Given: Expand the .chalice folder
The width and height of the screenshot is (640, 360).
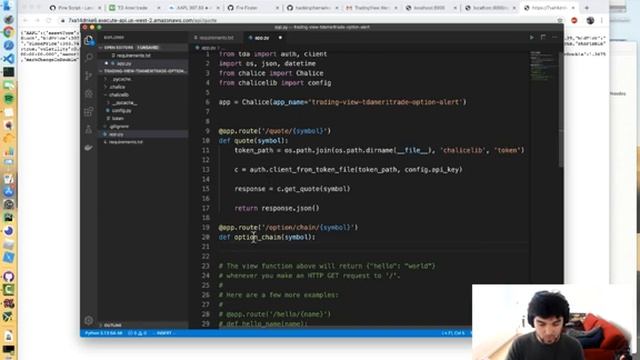Looking at the screenshot, I should pyautogui.click(x=117, y=87).
